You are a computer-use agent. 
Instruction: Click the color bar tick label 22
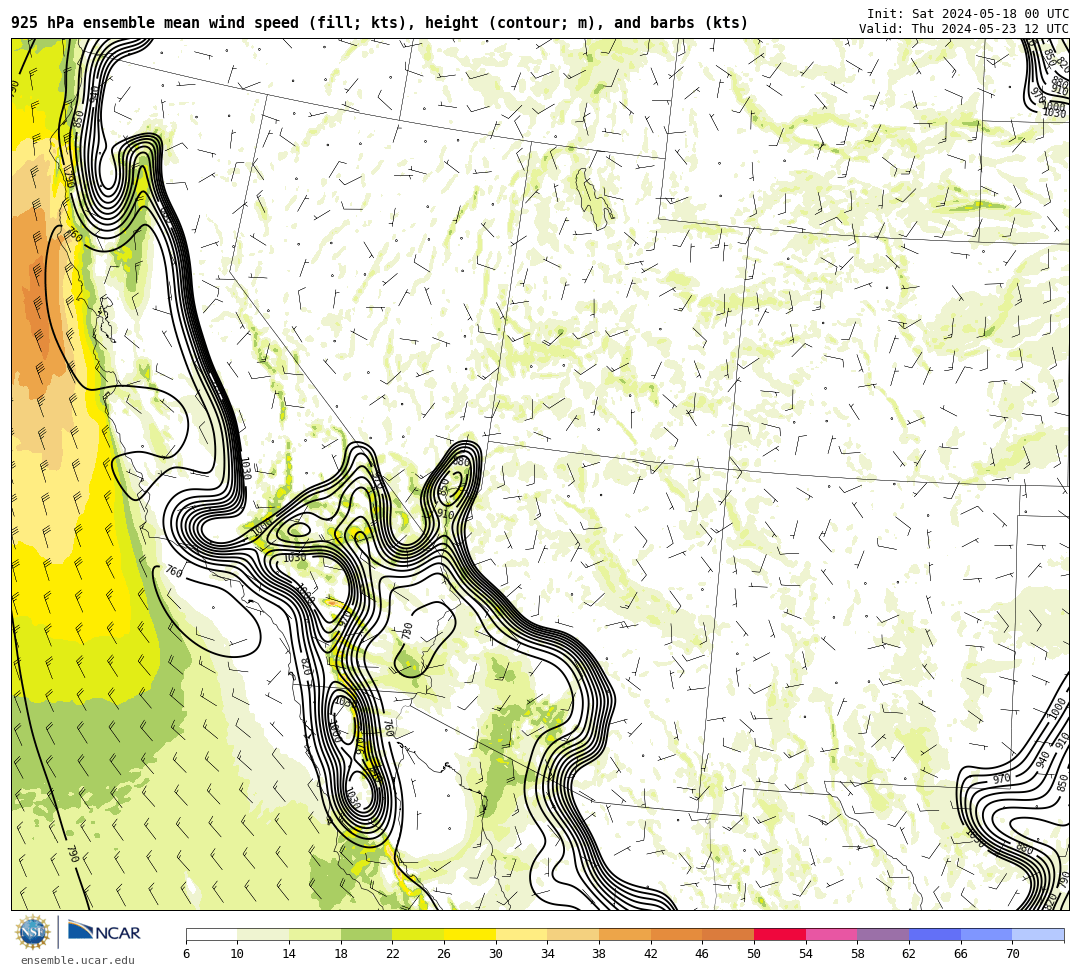[392, 954]
